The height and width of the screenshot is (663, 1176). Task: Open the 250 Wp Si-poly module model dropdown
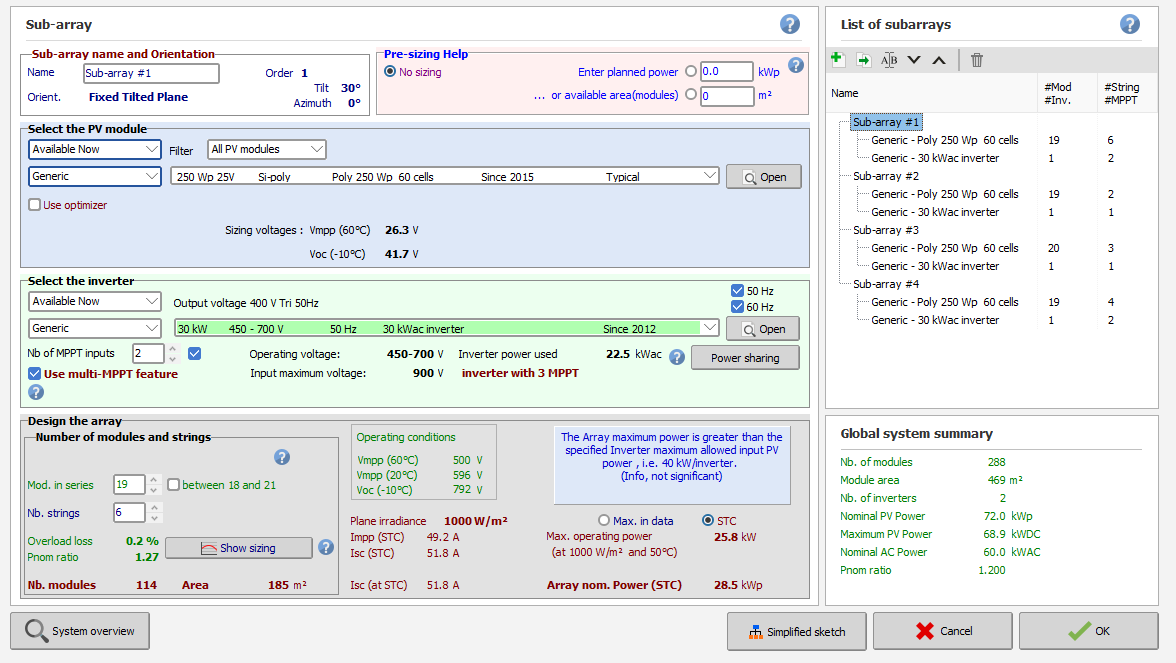[445, 177]
